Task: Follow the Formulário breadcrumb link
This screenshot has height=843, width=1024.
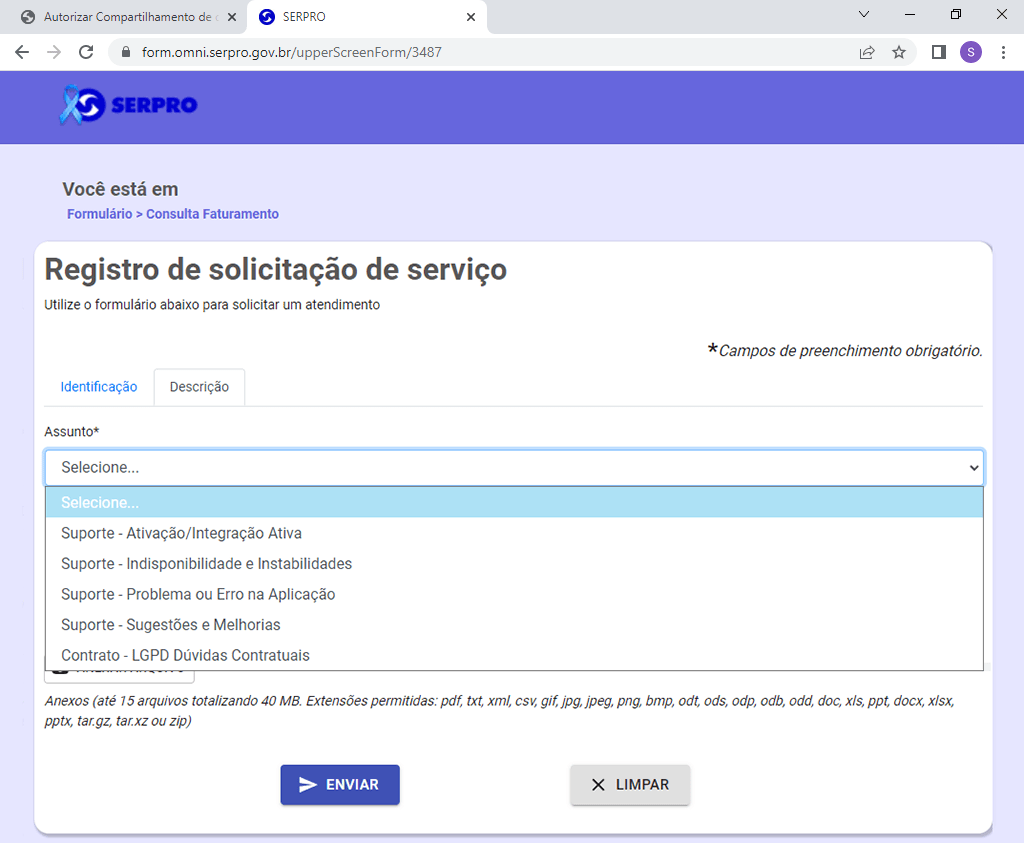Action: 99,214
